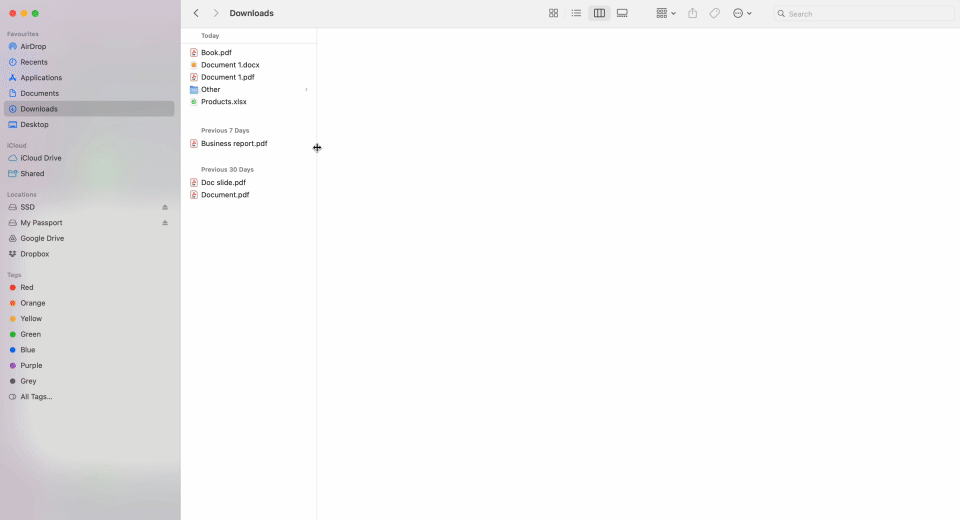Open AirDrop in the sidebar
The image size is (960, 520).
point(89,47)
